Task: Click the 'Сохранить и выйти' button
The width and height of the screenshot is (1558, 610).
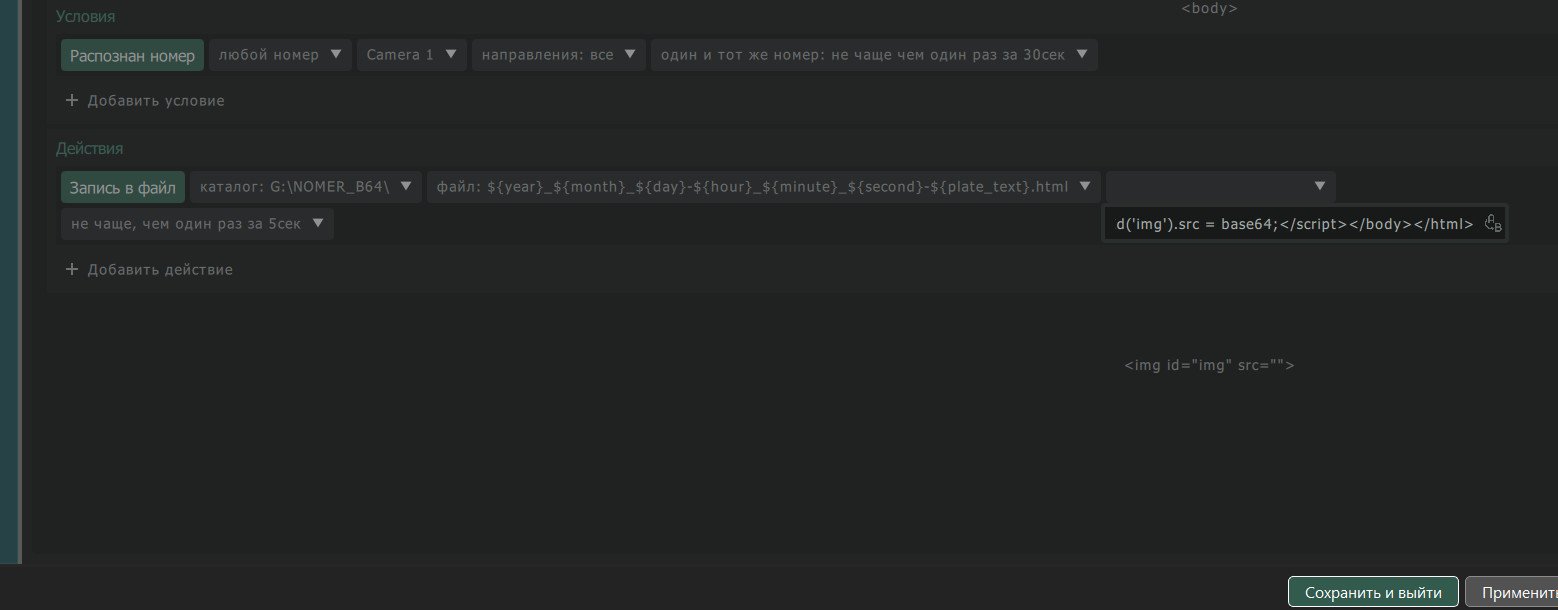Action: tap(1373, 592)
